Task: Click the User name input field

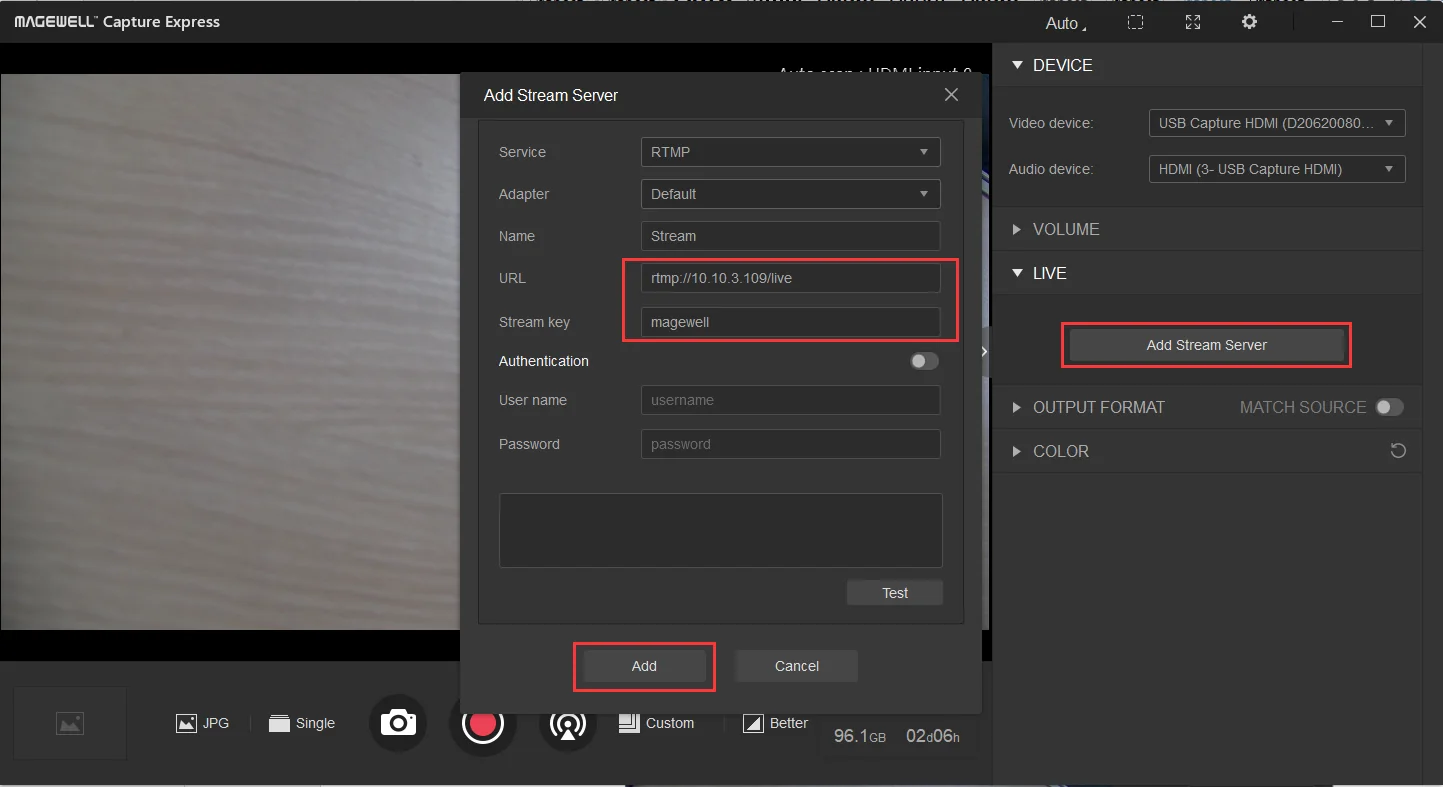Action: click(790, 400)
